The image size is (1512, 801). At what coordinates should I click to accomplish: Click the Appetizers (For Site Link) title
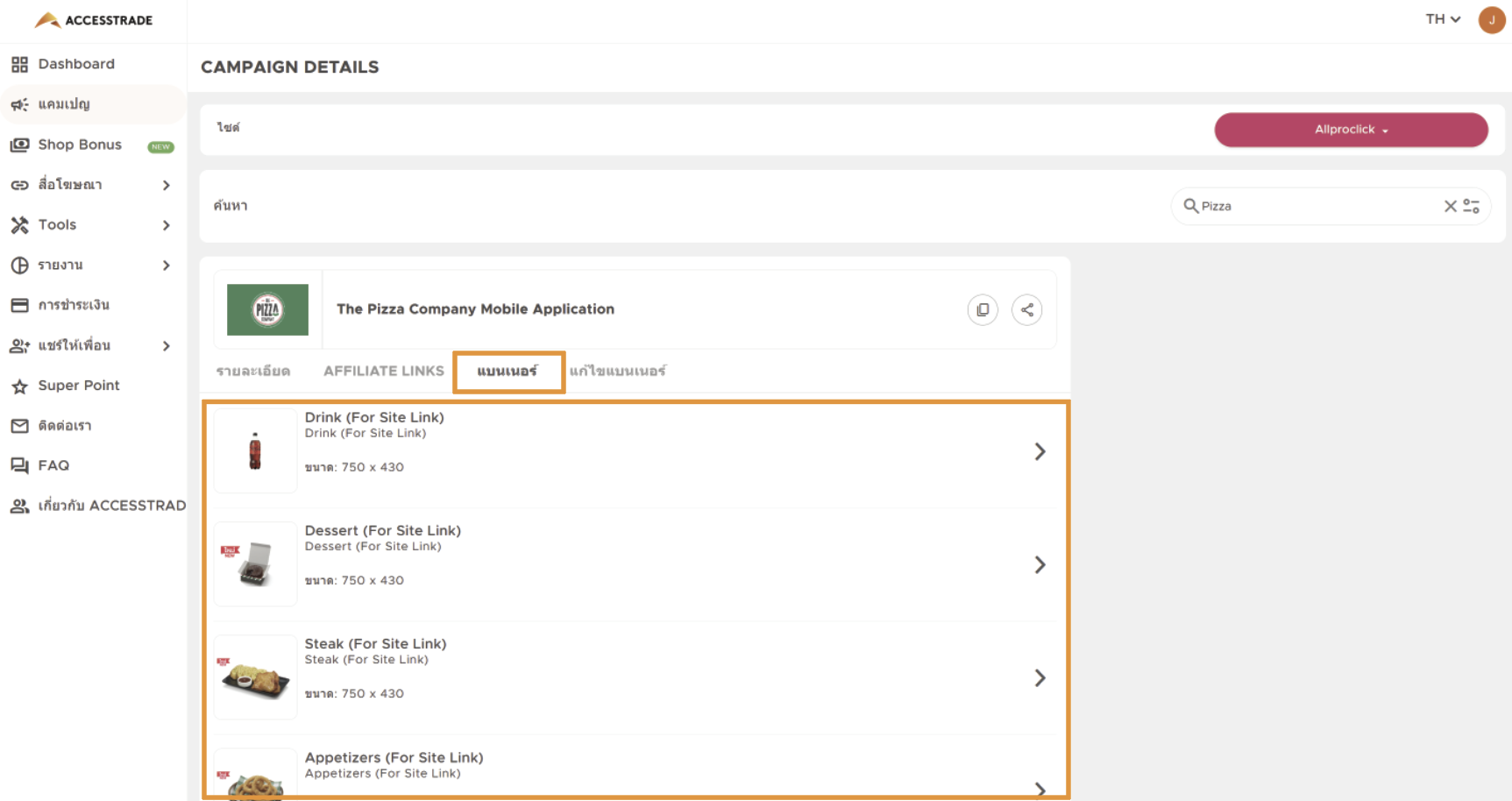[394, 757]
